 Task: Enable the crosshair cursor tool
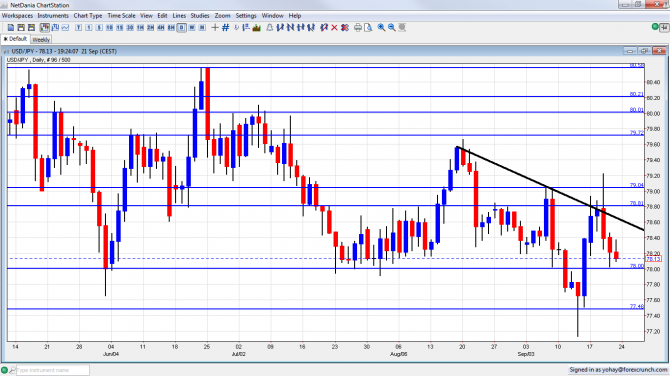(215, 28)
